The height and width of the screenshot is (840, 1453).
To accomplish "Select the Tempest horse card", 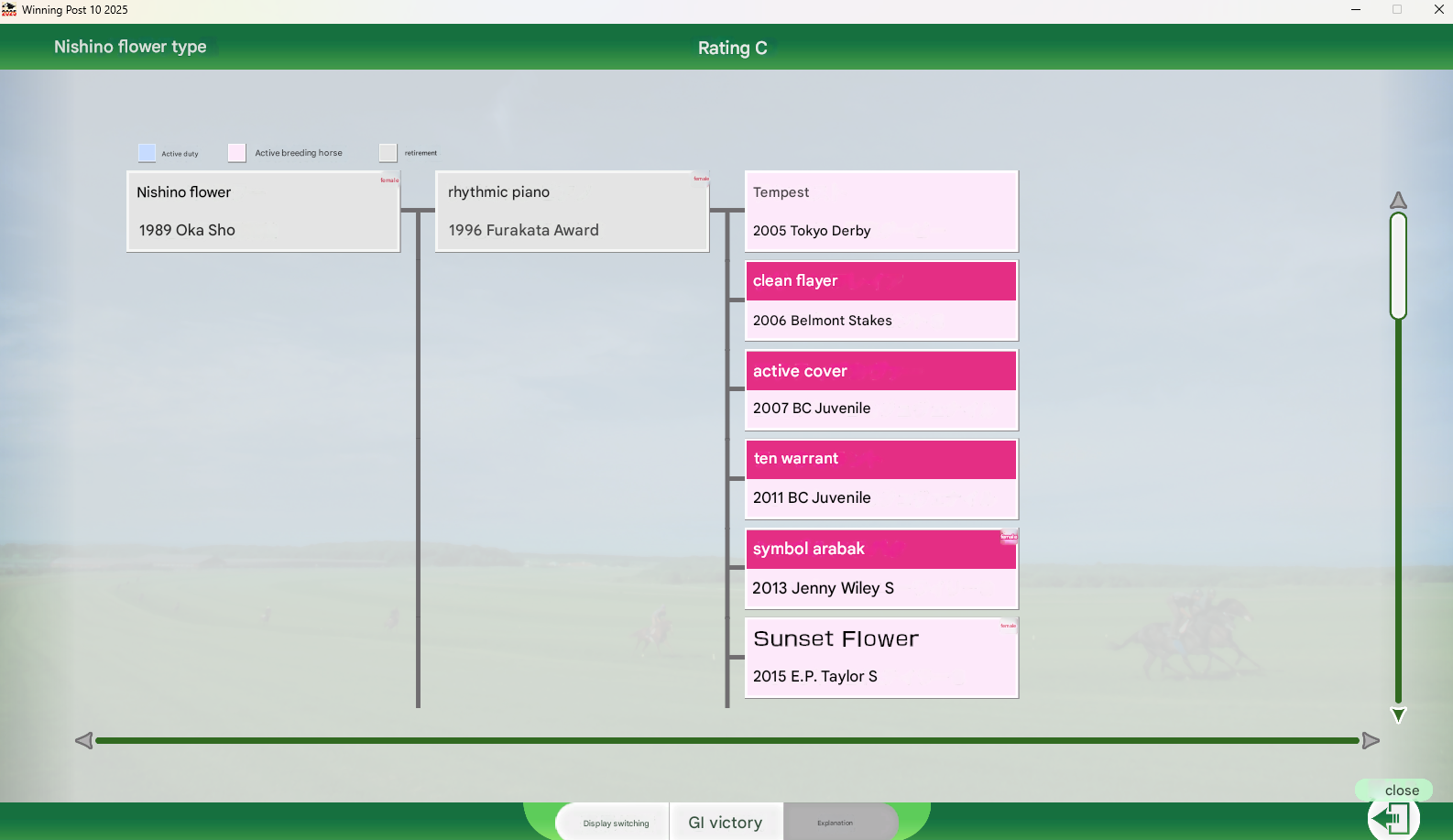I will pyautogui.click(x=881, y=211).
